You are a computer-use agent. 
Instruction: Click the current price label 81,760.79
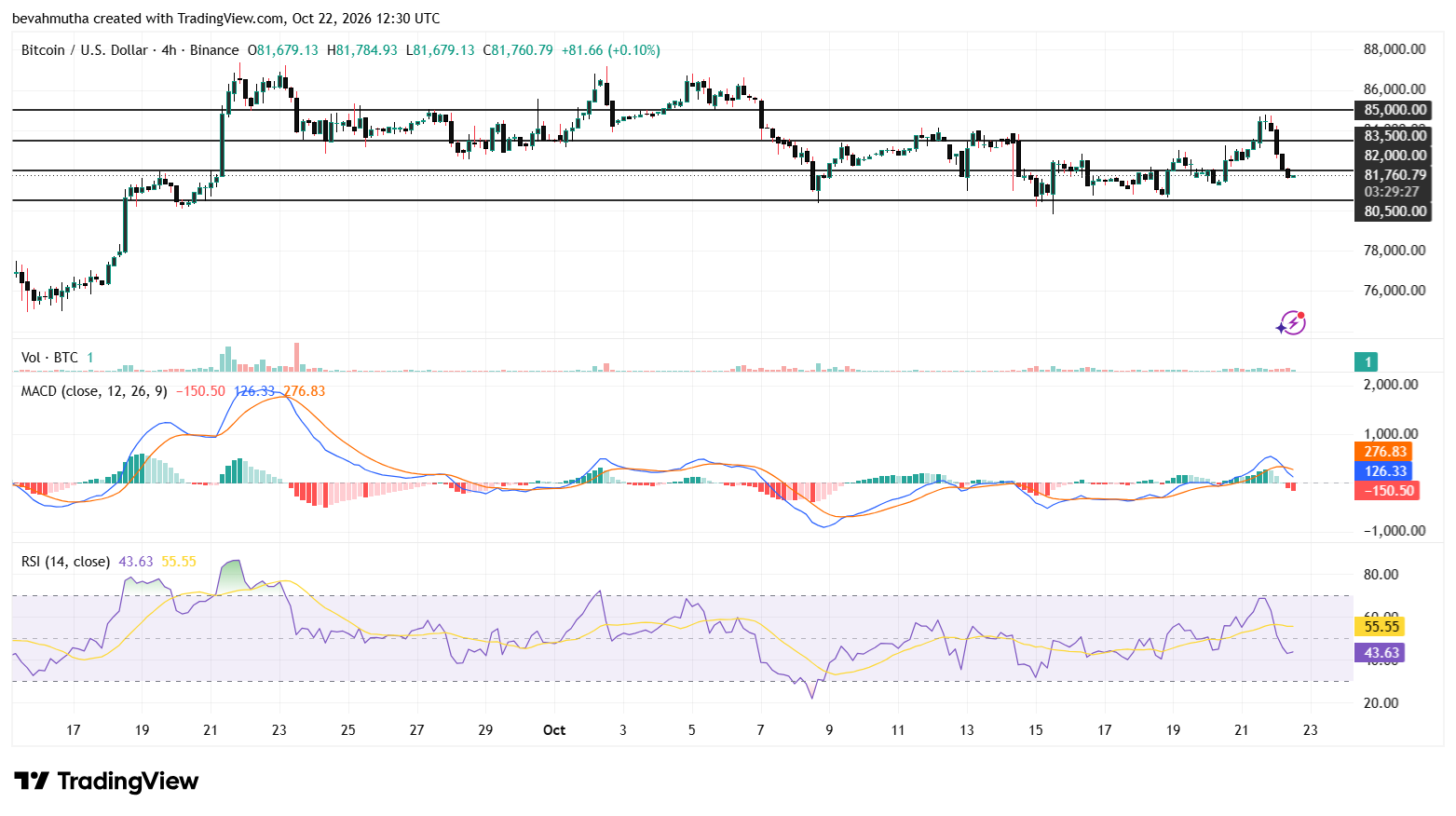click(x=1394, y=175)
